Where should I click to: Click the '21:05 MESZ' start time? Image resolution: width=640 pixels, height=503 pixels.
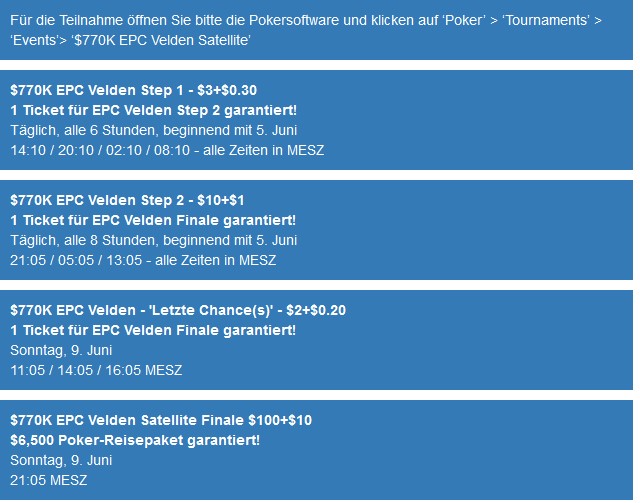click(49, 480)
